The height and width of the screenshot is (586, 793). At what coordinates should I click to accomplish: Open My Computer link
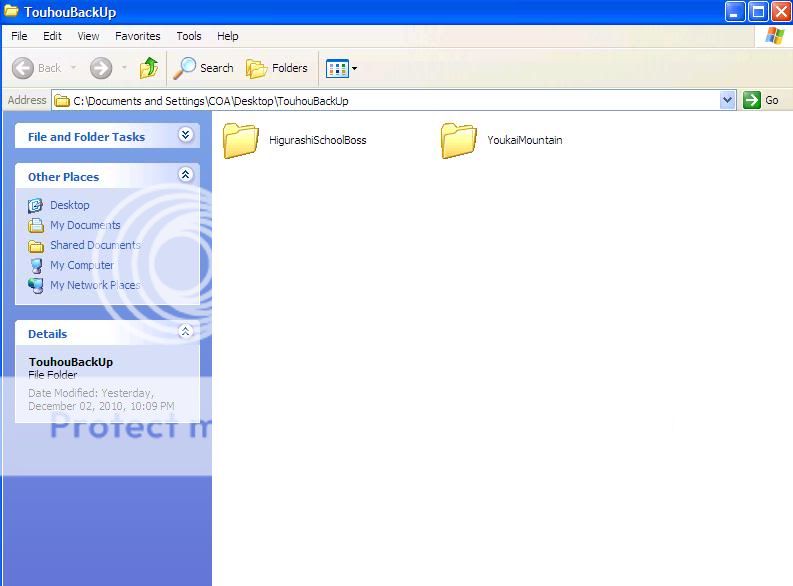click(x=81, y=265)
